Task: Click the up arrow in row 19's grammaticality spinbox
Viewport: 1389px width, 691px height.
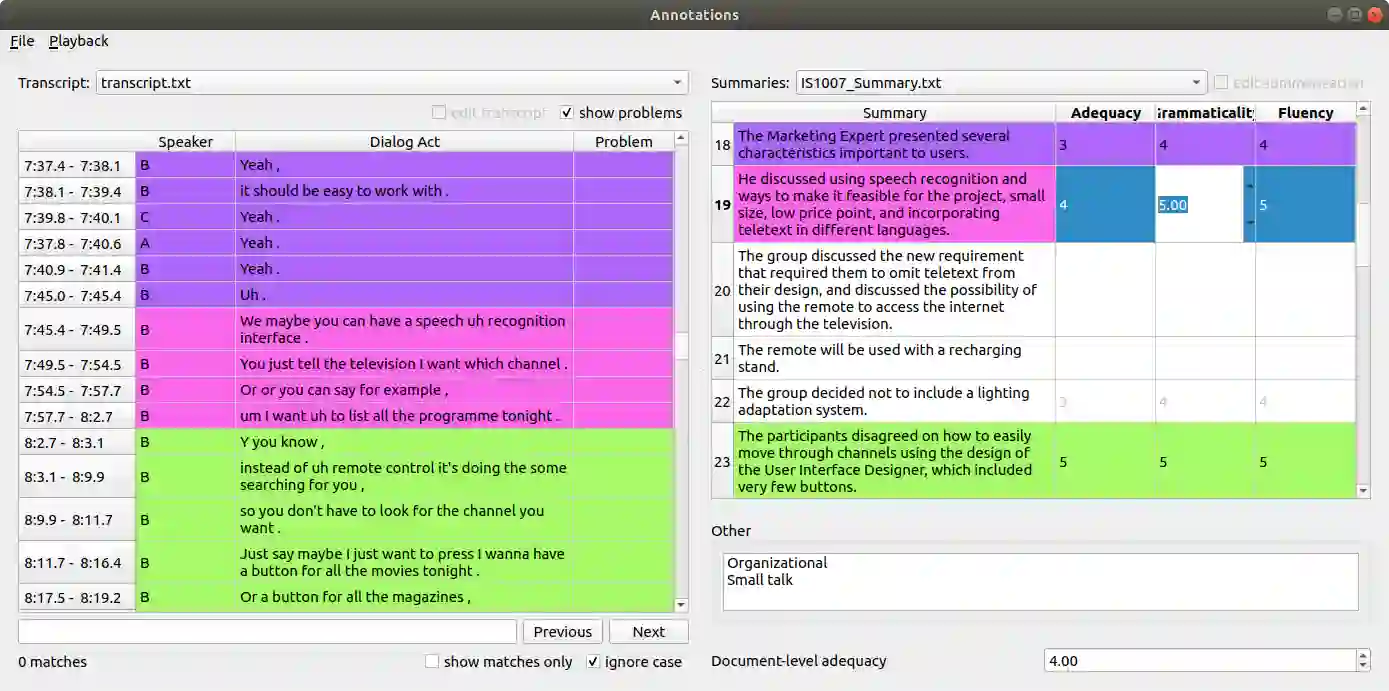Action: coord(1249,187)
